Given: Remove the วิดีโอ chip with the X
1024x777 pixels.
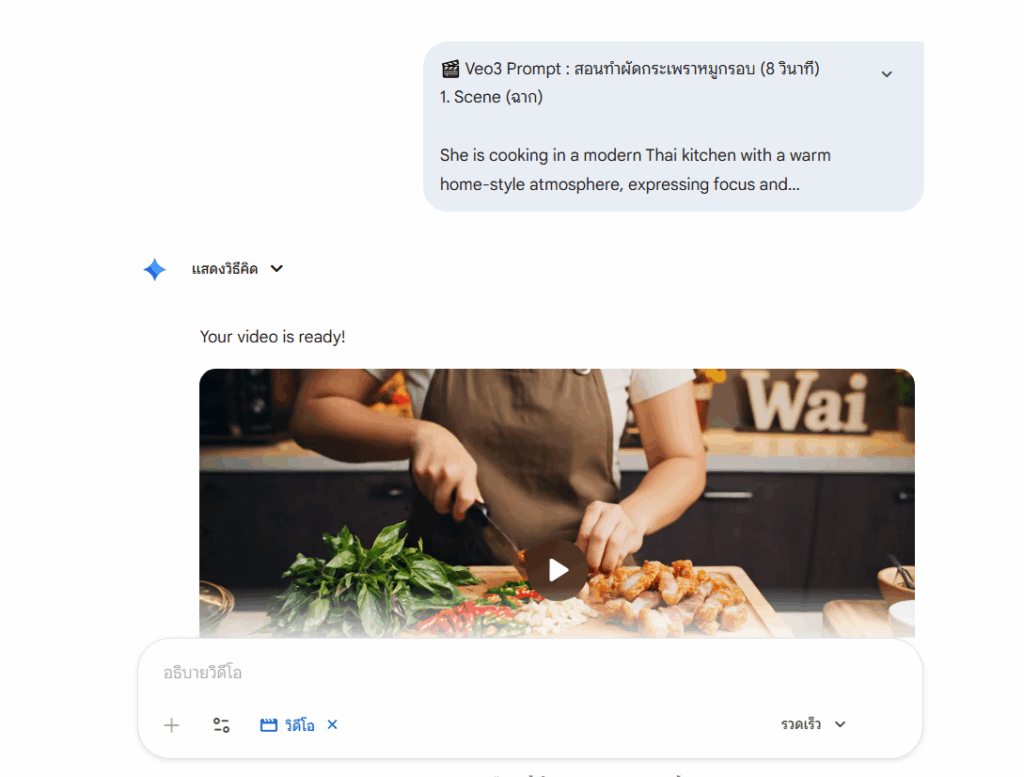Looking at the screenshot, I should 332,724.
